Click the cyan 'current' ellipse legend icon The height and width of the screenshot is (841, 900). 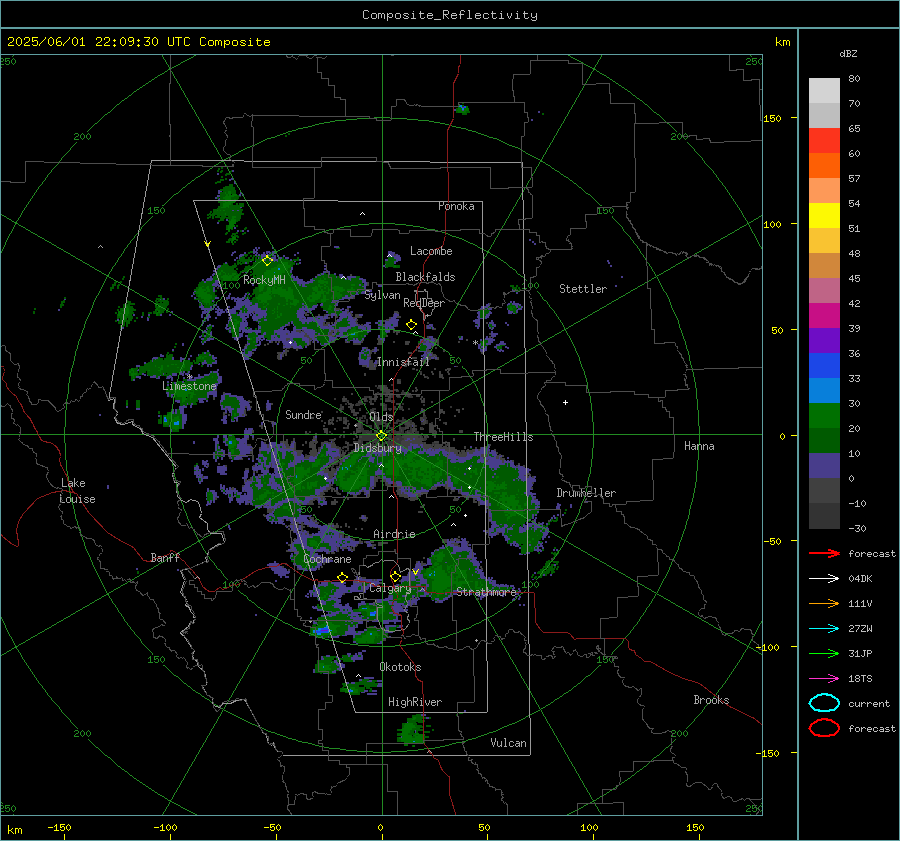coord(824,703)
